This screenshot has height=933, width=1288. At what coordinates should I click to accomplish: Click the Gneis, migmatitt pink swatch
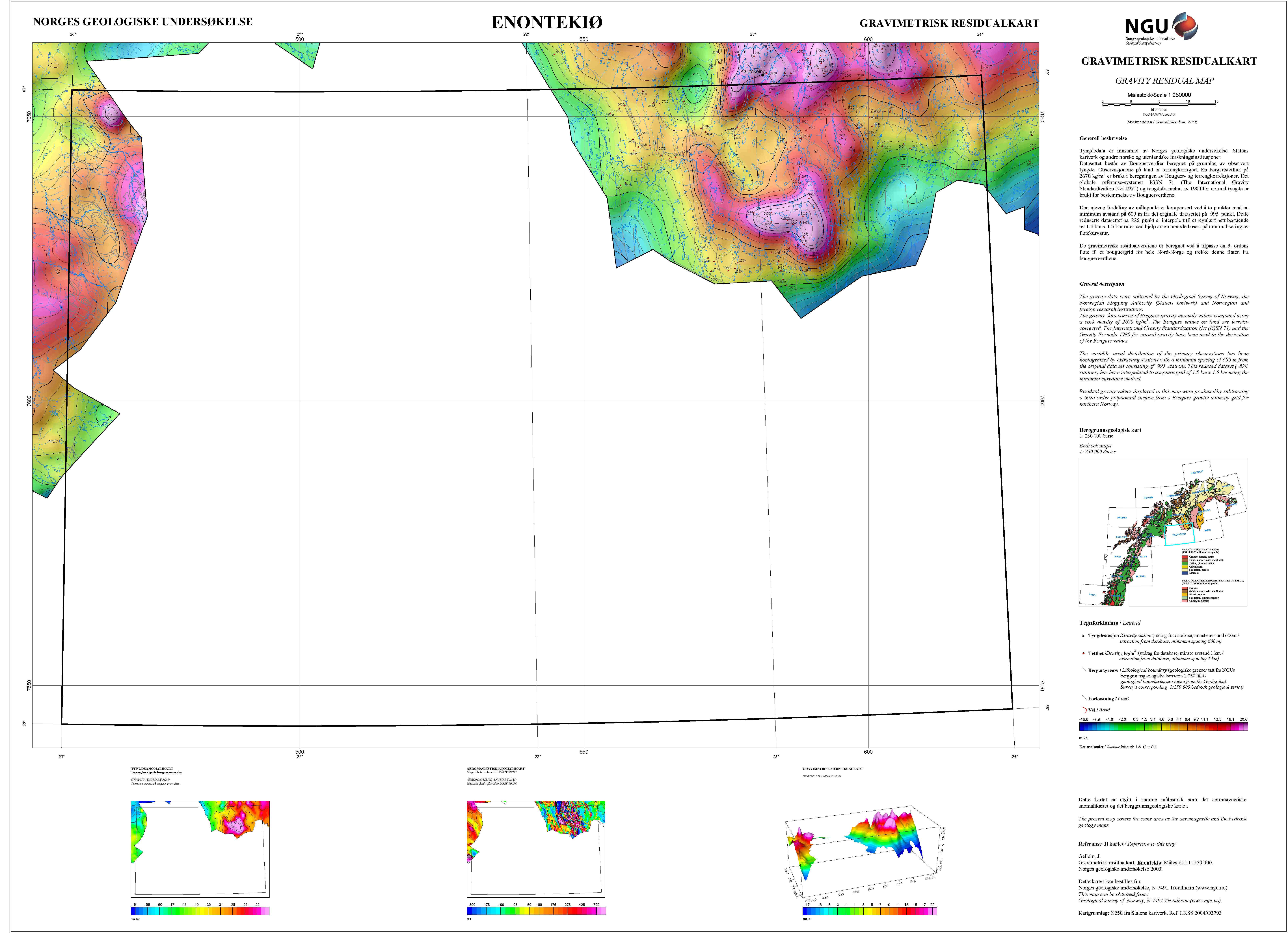tap(1185, 601)
